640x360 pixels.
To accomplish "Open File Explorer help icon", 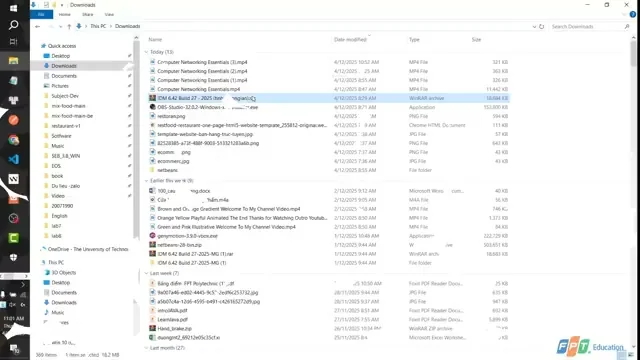I will pos(633,14).
